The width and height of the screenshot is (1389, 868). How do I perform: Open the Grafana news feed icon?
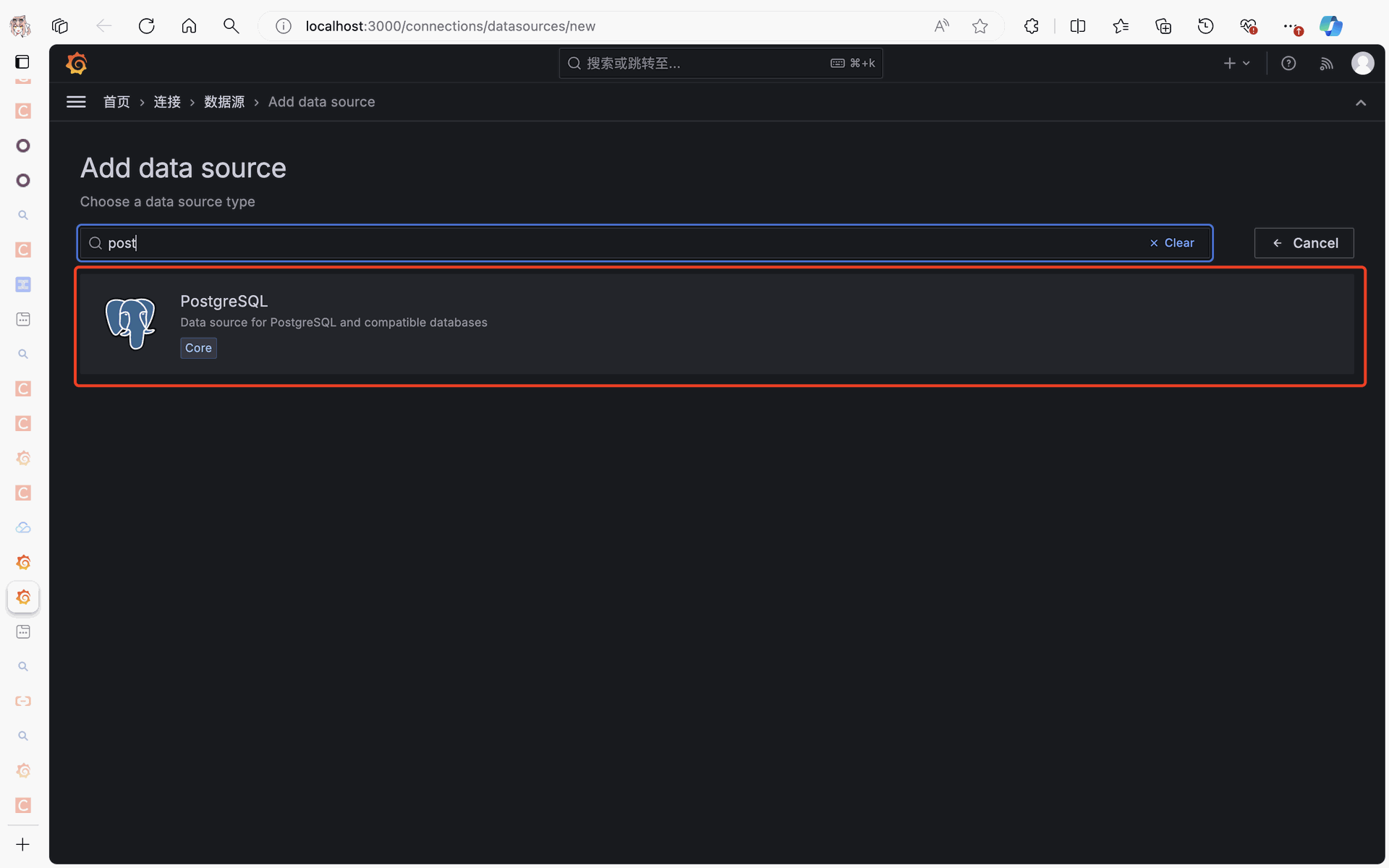click(x=1326, y=64)
